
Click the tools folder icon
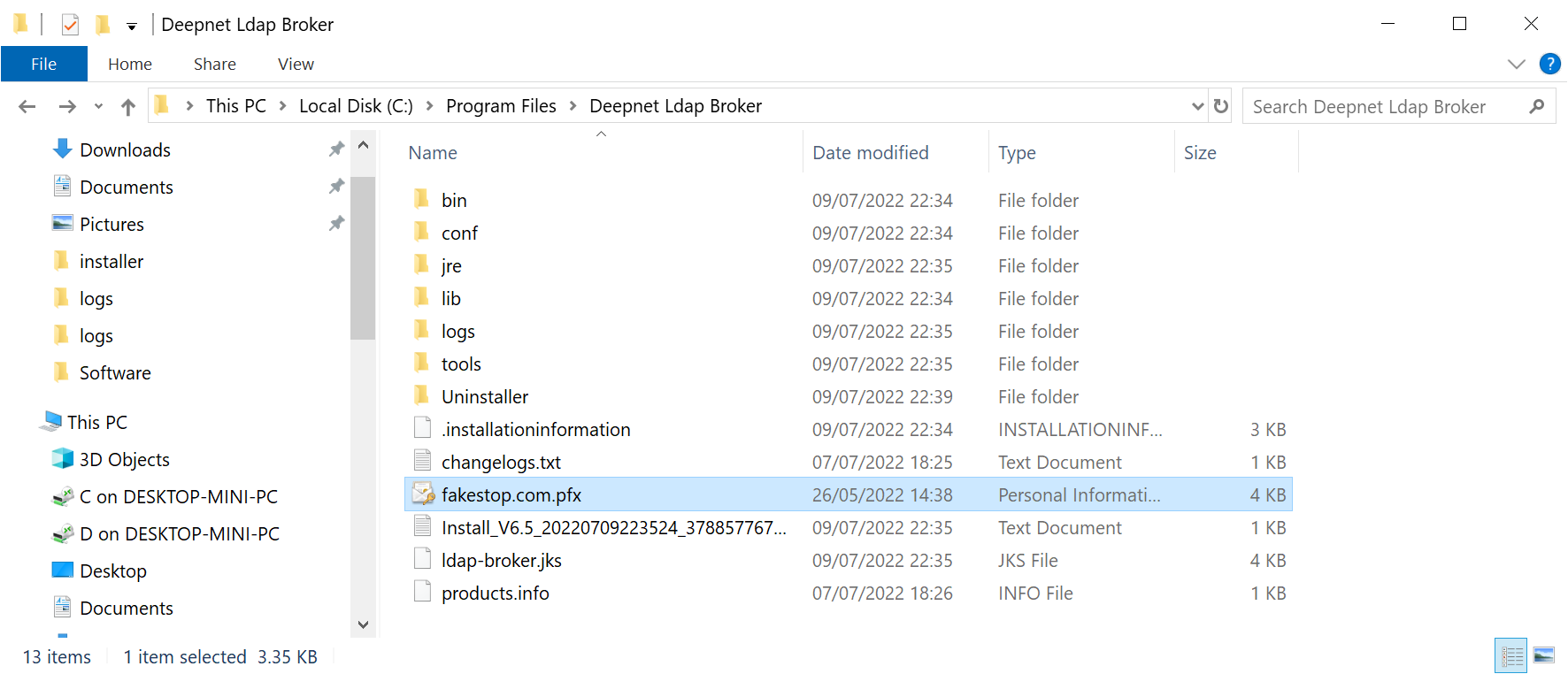click(x=422, y=364)
